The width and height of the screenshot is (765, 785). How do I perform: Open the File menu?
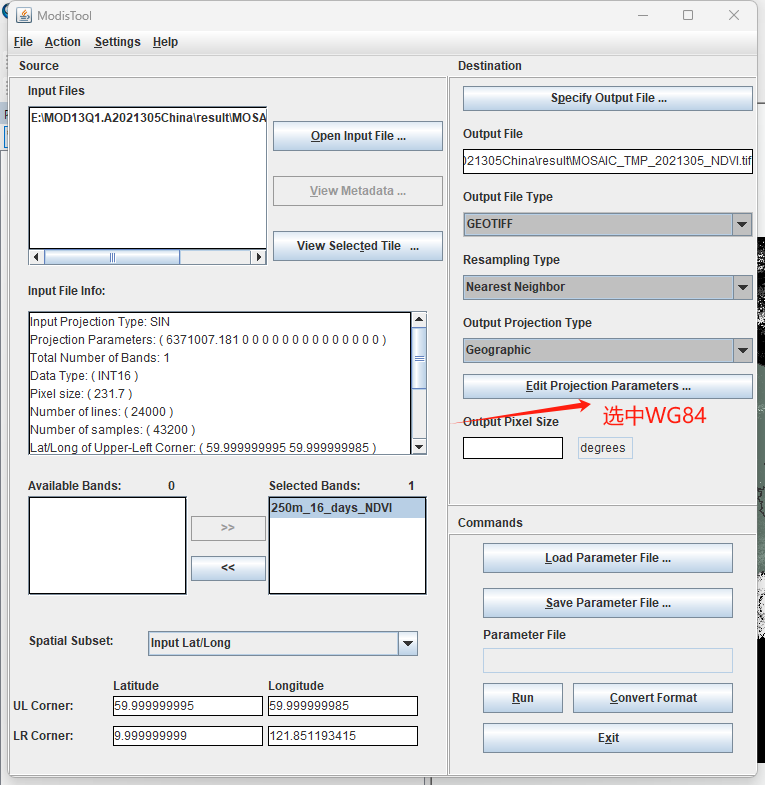23,42
